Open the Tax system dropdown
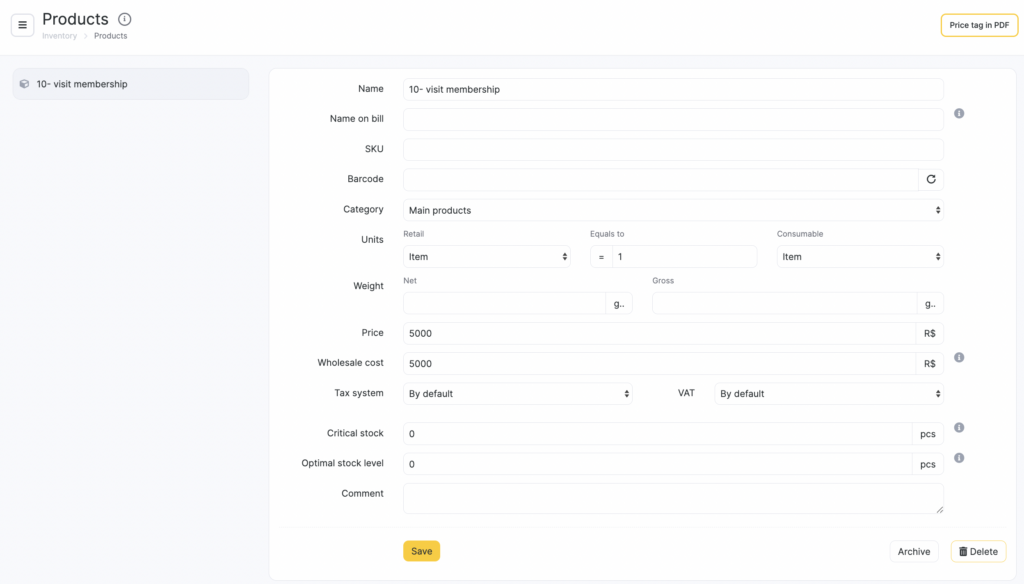The width and height of the screenshot is (1024, 584). pos(517,394)
